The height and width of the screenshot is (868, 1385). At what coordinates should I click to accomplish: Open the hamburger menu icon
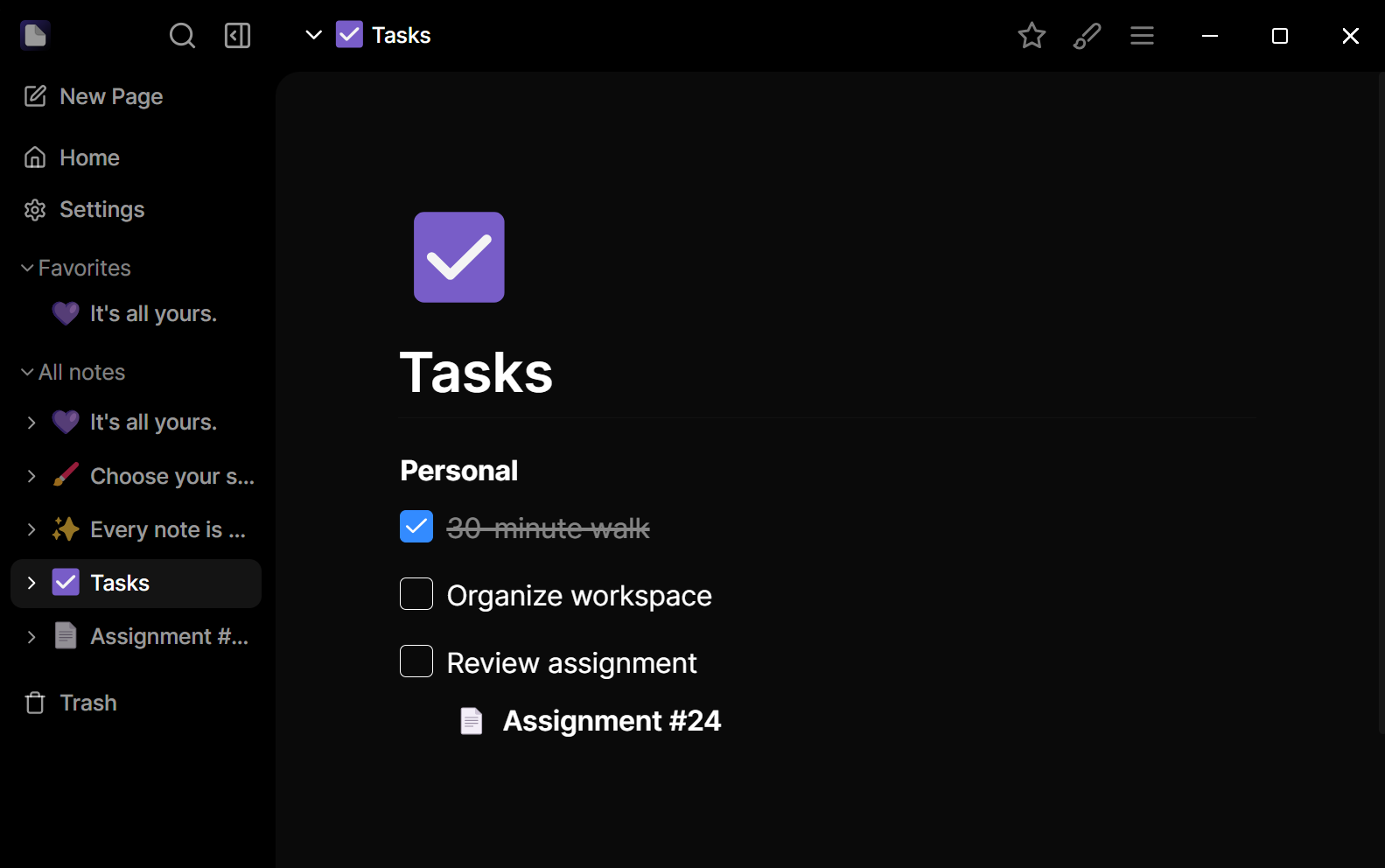1142,36
